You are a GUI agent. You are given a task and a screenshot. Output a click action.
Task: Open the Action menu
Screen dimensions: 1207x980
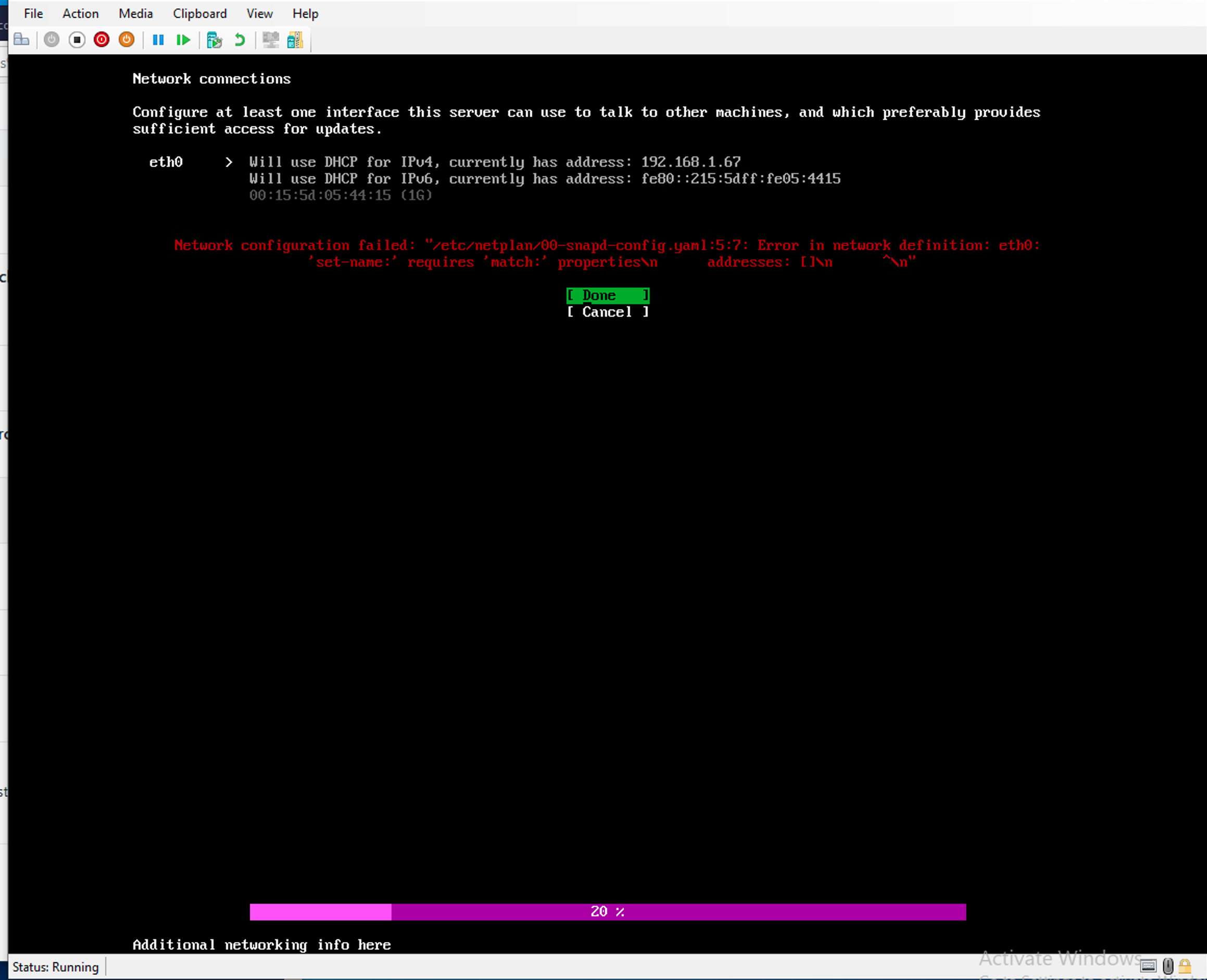pyautogui.click(x=80, y=13)
